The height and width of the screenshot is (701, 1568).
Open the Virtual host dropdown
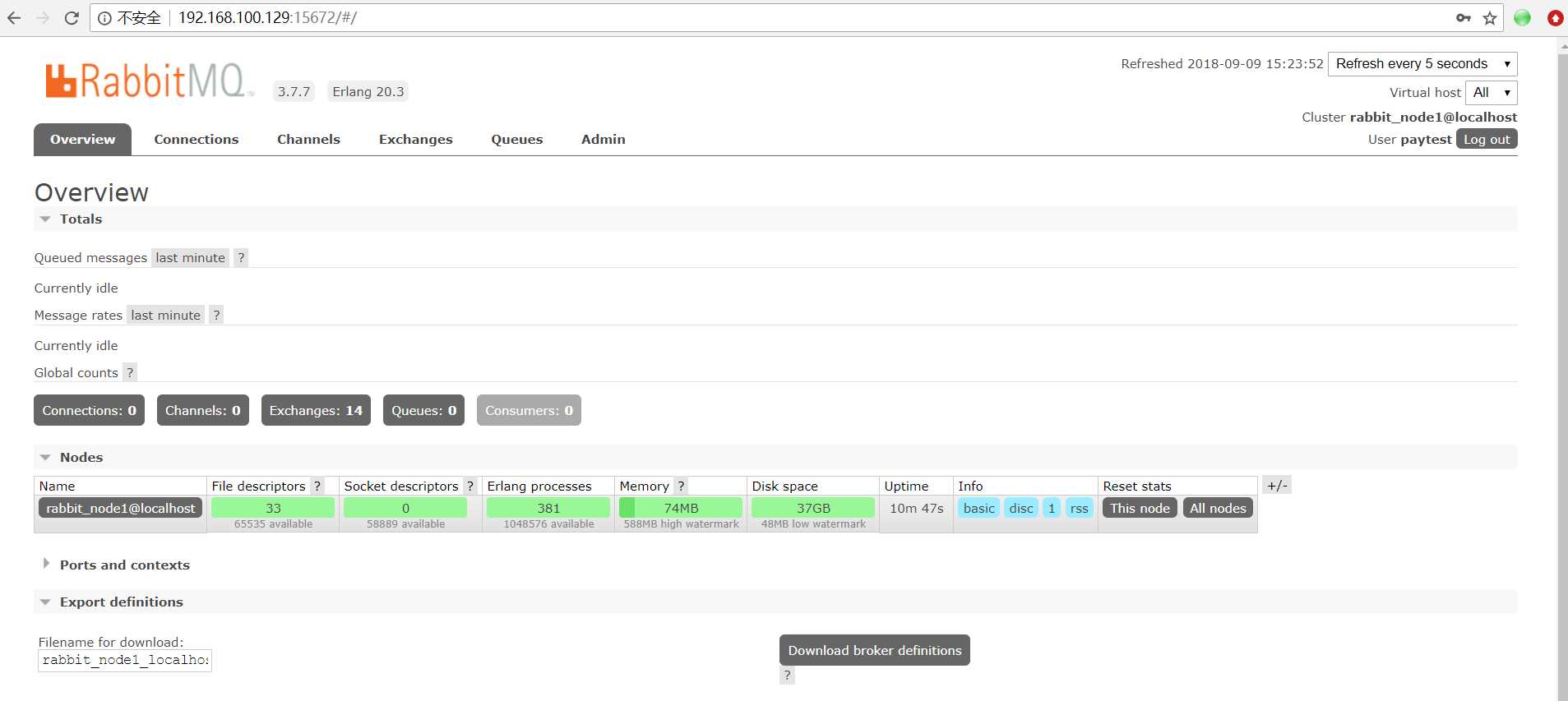coord(1491,93)
